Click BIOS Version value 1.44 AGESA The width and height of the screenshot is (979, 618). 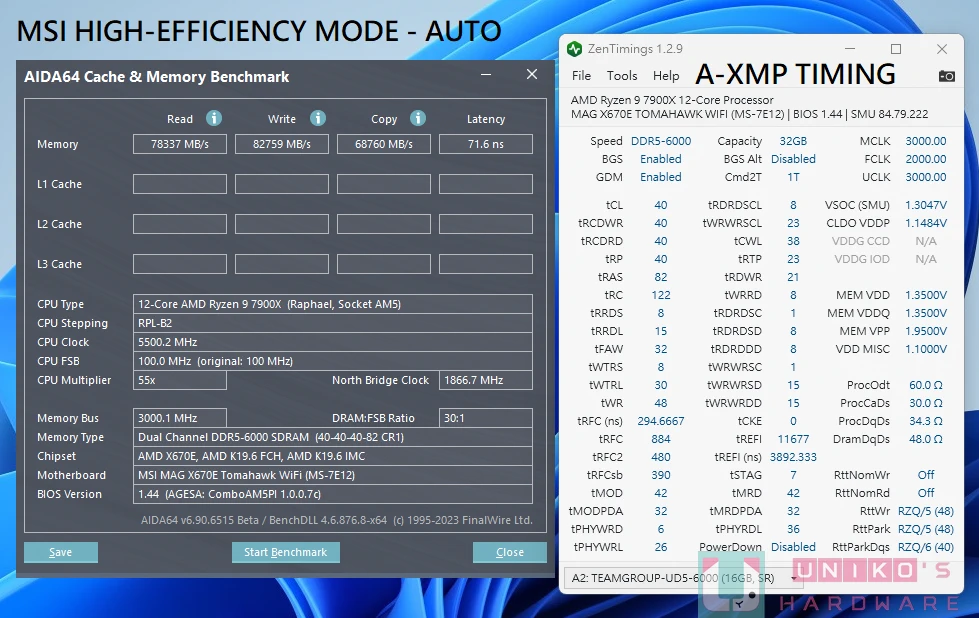[333, 494]
